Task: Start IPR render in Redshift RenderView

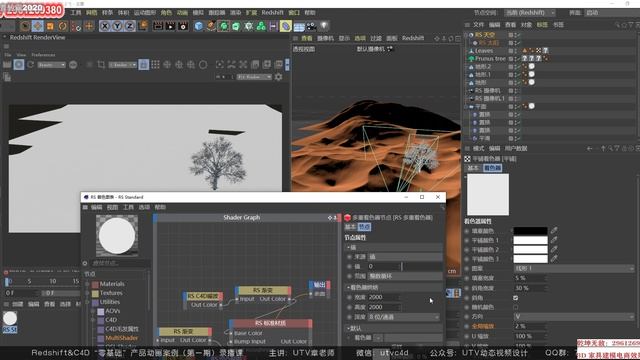Action: tap(19, 64)
